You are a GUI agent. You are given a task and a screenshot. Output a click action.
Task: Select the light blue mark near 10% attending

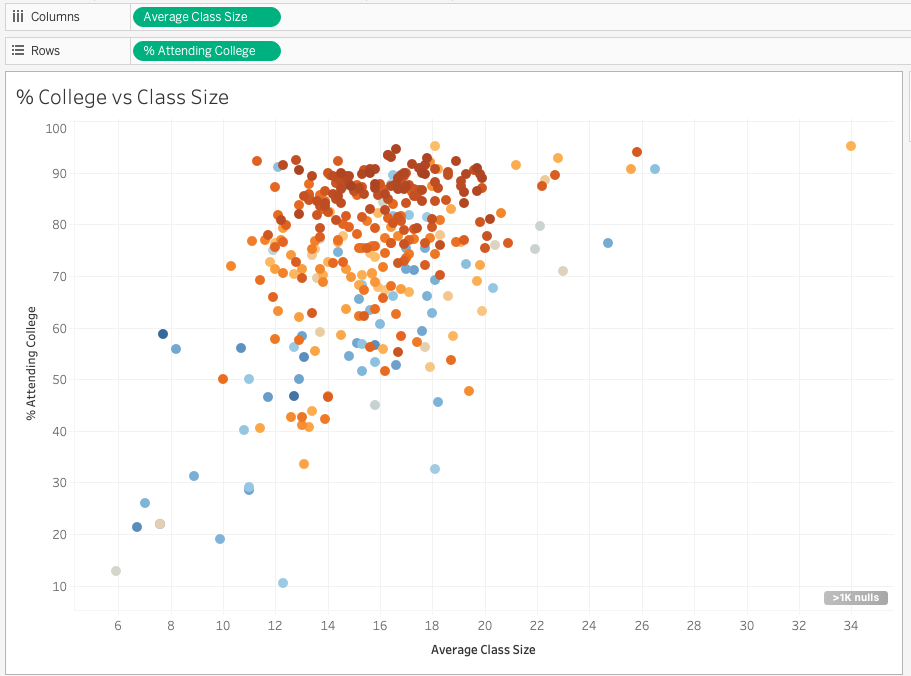click(283, 583)
